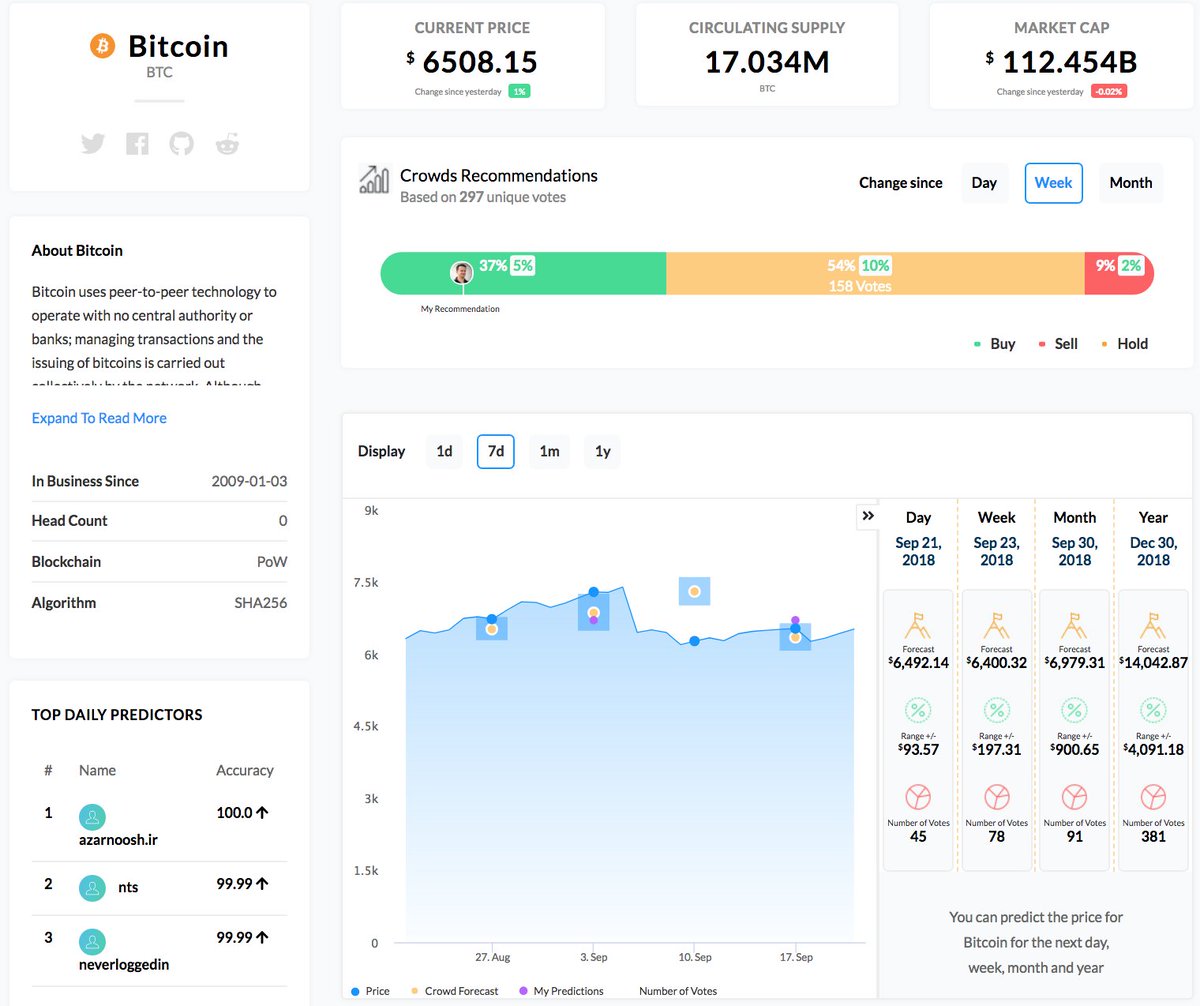Sort predictors by Accuracy column header
The image size is (1200, 1006).
pyautogui.click(x=244, y=770)
